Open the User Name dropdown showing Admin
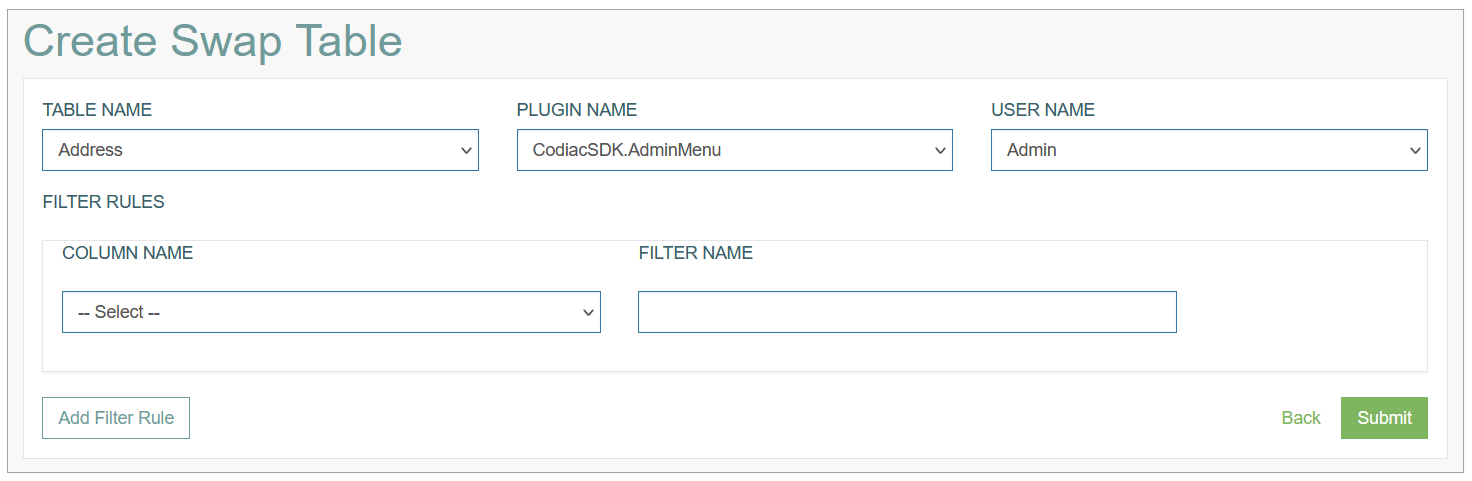Screen dimensions: 1472x481 click(1209, 150)
